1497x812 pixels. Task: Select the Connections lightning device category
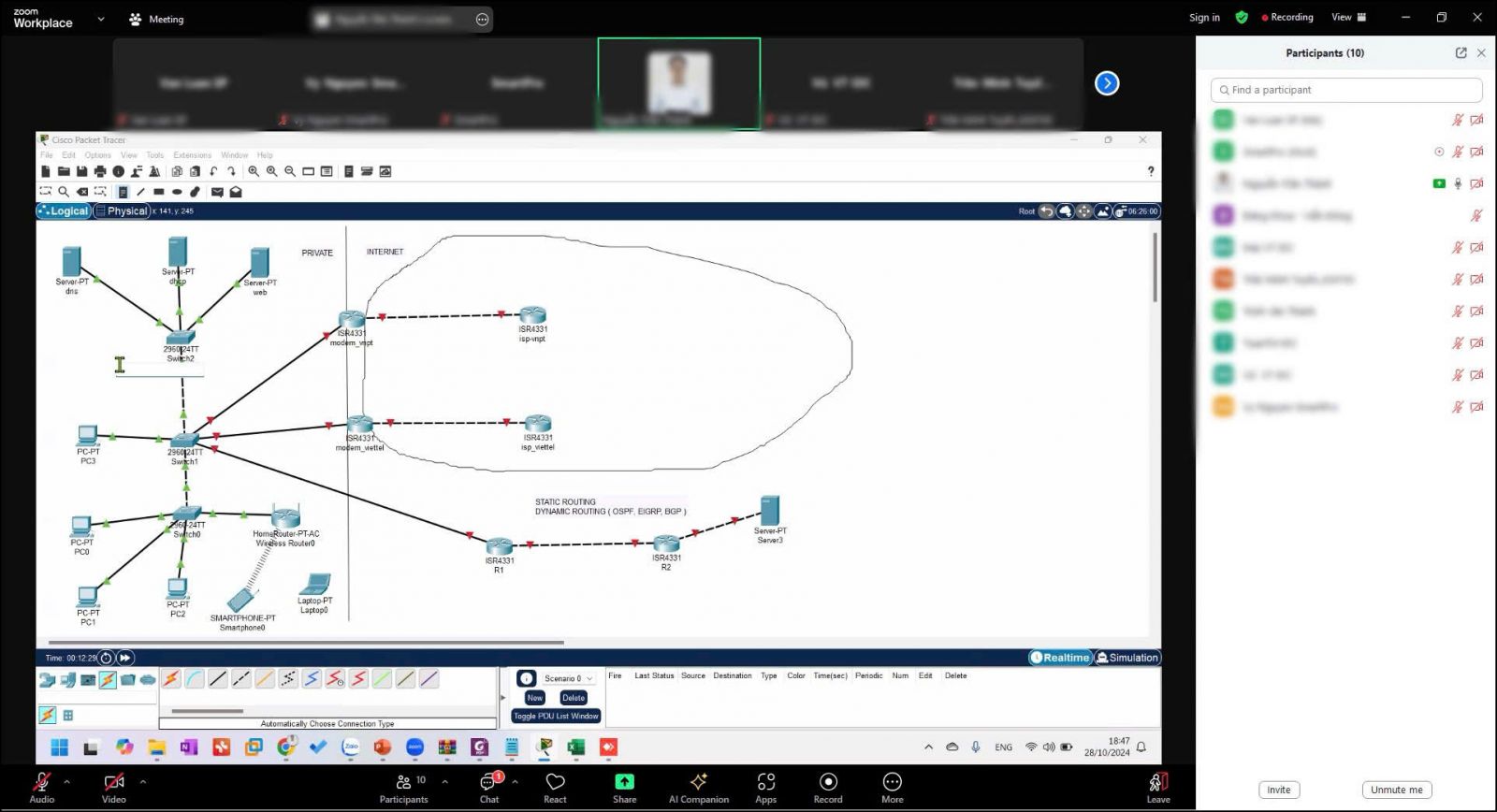tap(108, 680)
